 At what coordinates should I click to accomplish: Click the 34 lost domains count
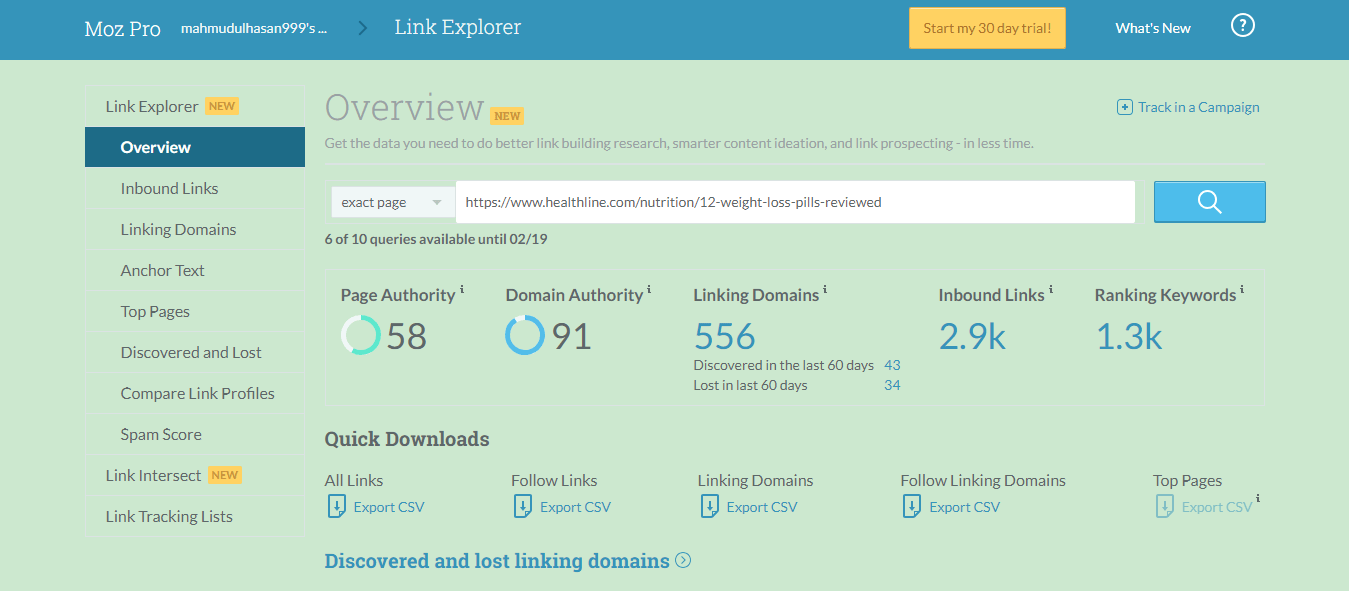[892, 385]
